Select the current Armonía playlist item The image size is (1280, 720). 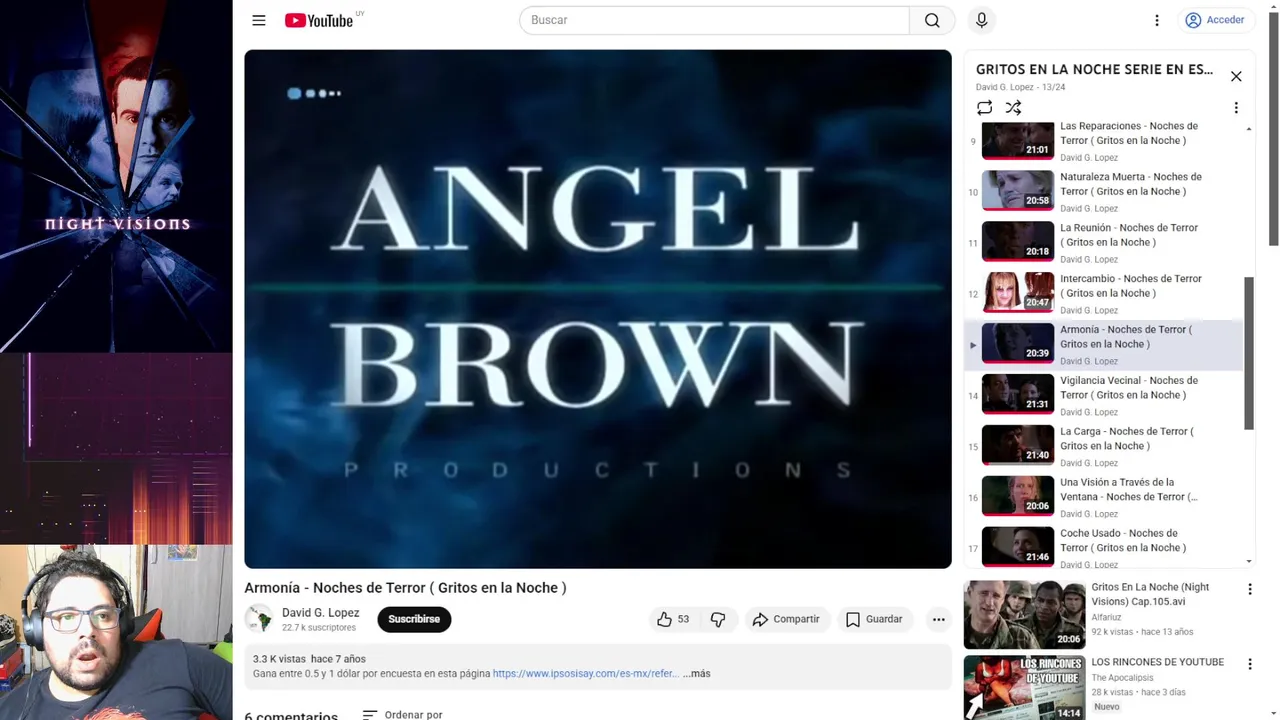click(1103, 344)
